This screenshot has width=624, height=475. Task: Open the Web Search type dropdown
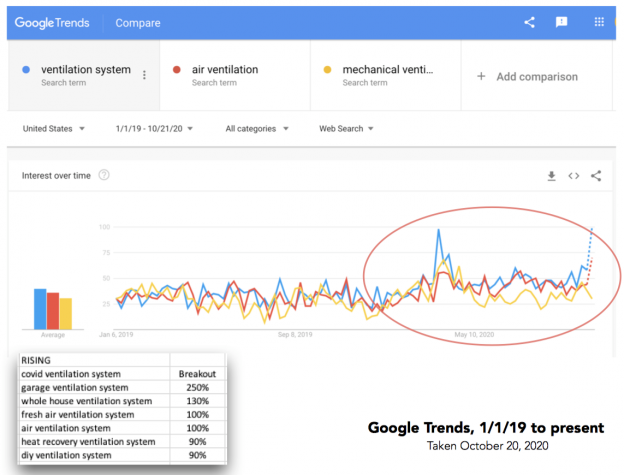pos(346,128)
